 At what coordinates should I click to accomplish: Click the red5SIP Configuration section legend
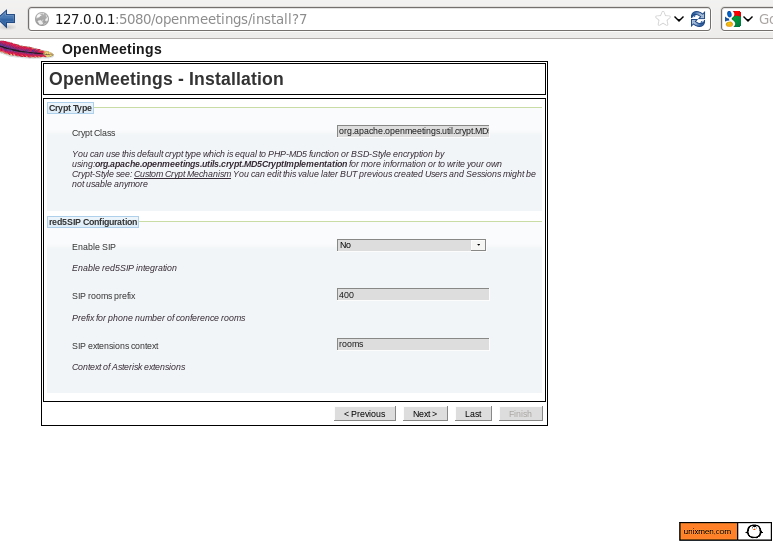click(93, 222)
